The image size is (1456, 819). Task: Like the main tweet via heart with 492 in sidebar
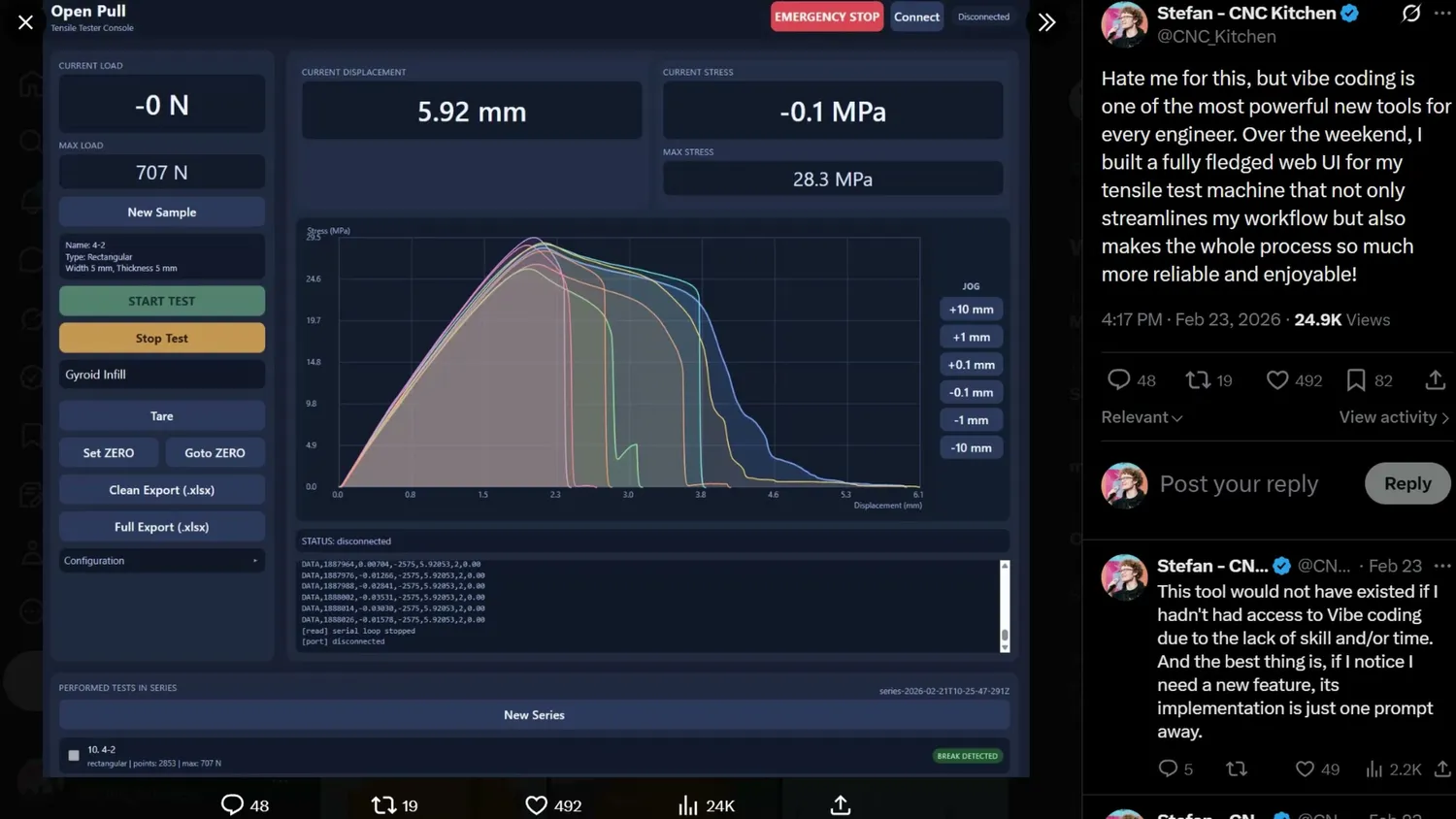[x=1277, y=380]
